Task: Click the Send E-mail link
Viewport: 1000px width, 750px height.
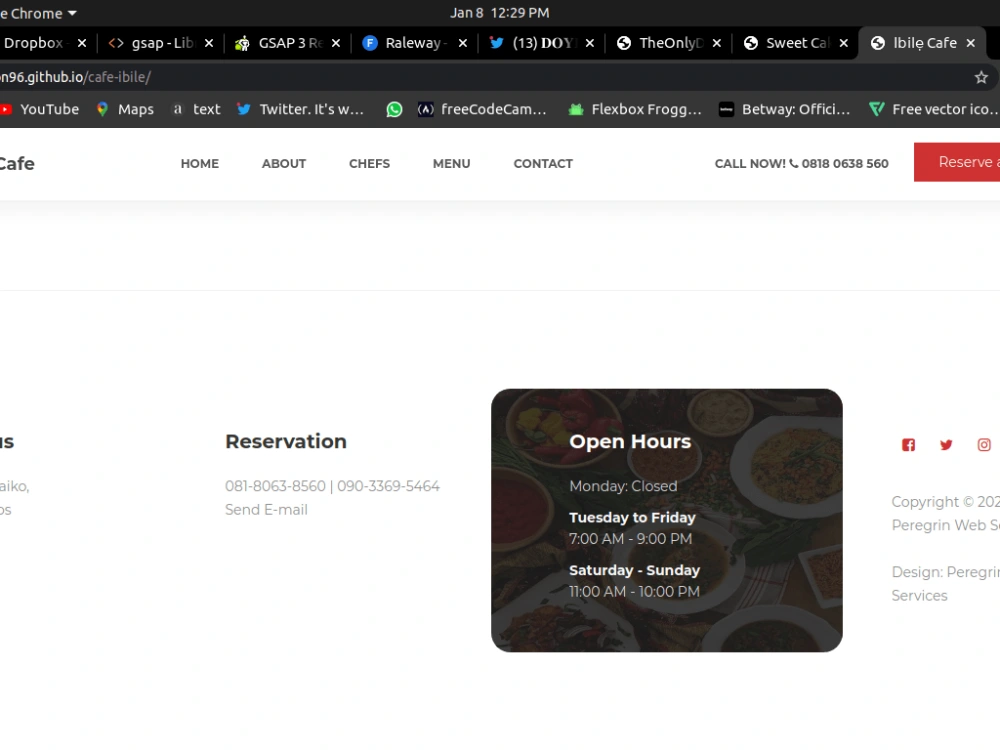Action: tap(266, 510)
